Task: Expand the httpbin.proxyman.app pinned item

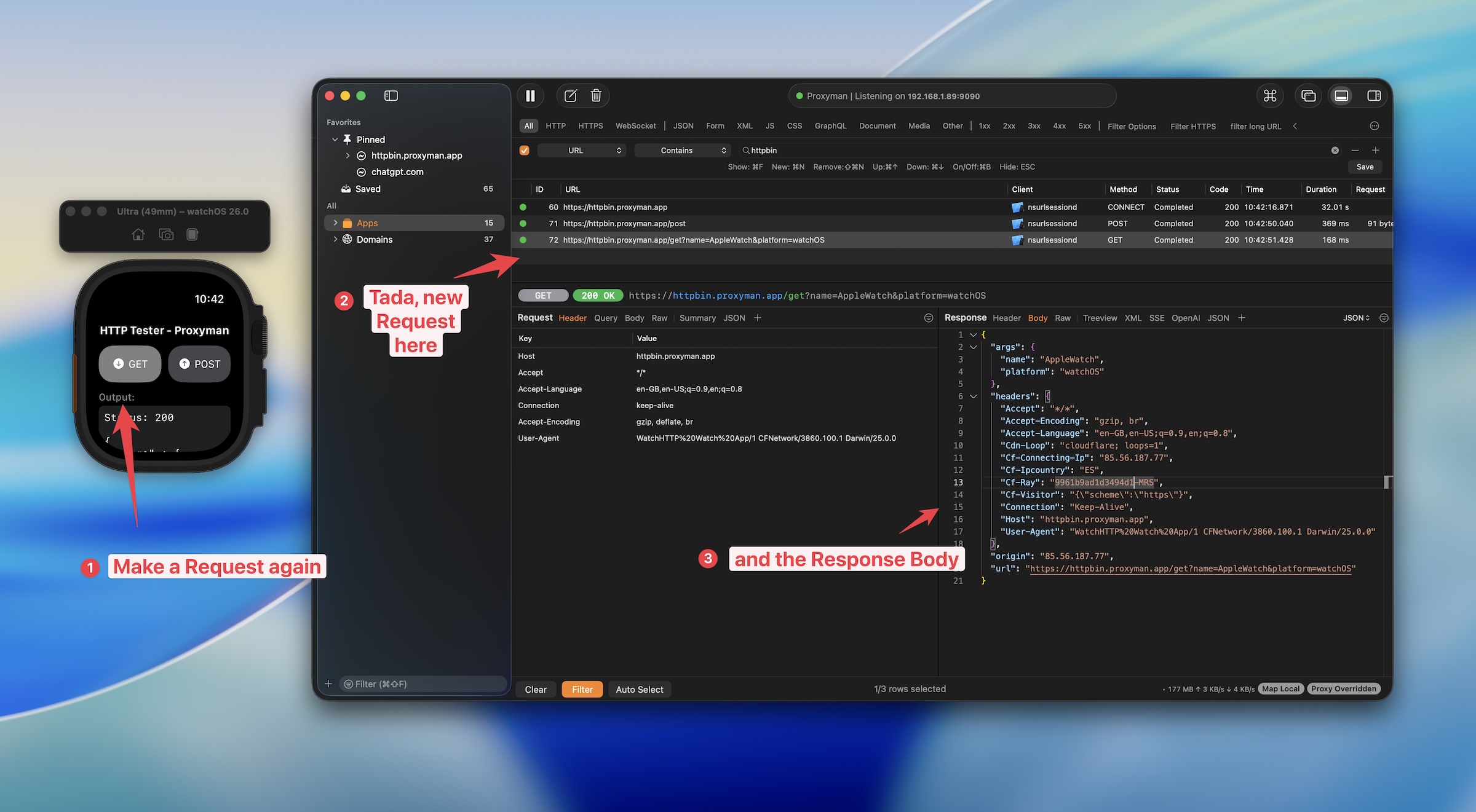Action: click(x=349, y=156)
